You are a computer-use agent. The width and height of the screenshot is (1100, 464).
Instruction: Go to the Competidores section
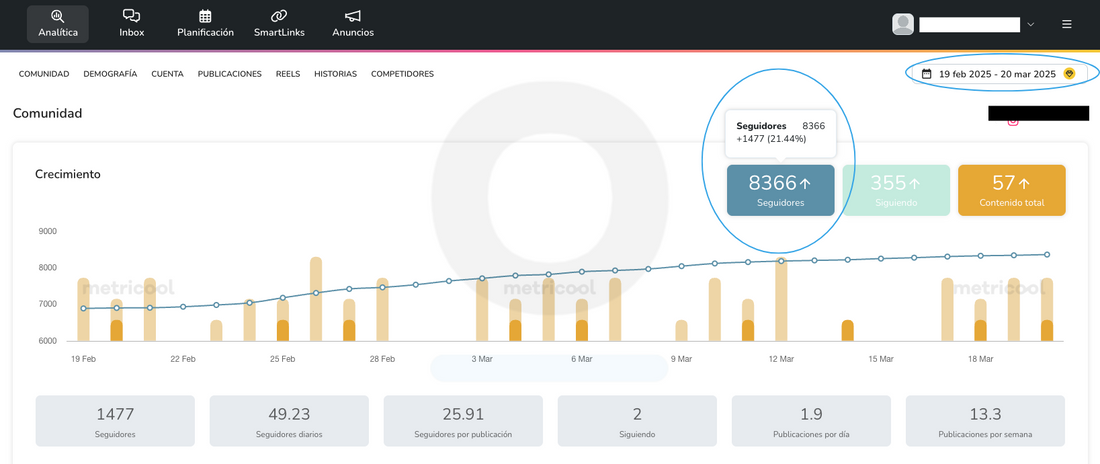coord(402,74)
